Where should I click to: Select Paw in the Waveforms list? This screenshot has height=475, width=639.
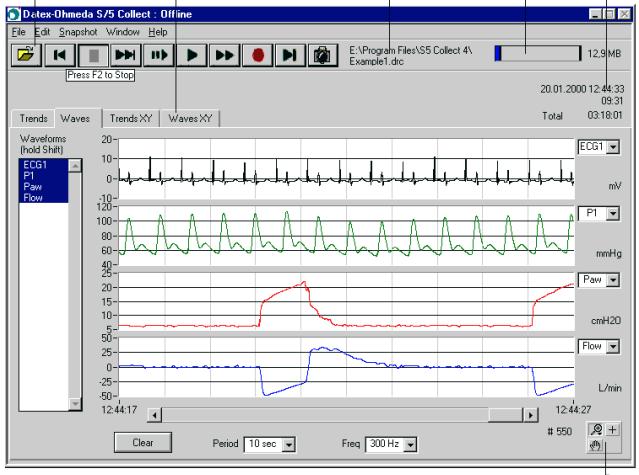tap(44, 187)
